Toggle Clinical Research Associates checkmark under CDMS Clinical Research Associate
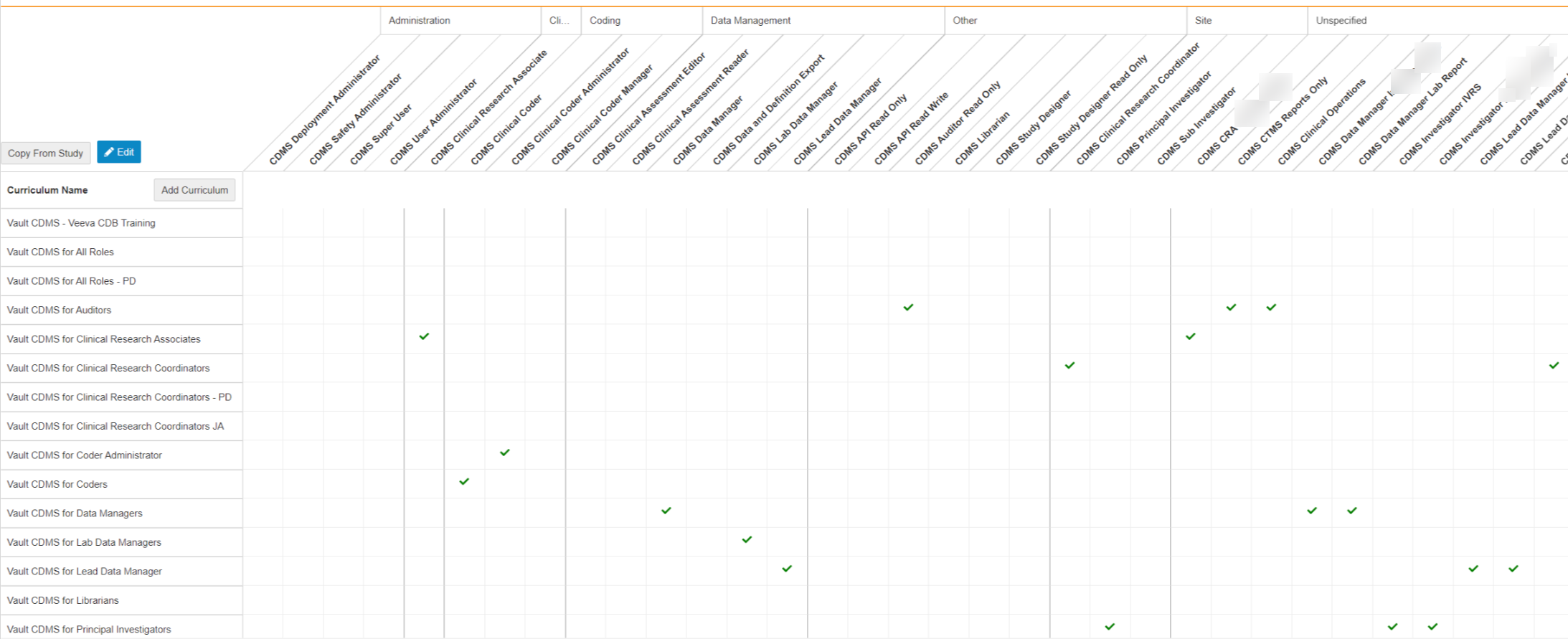Image resolution: width=1568 pixels, height=639 pixels. (424, 336)
